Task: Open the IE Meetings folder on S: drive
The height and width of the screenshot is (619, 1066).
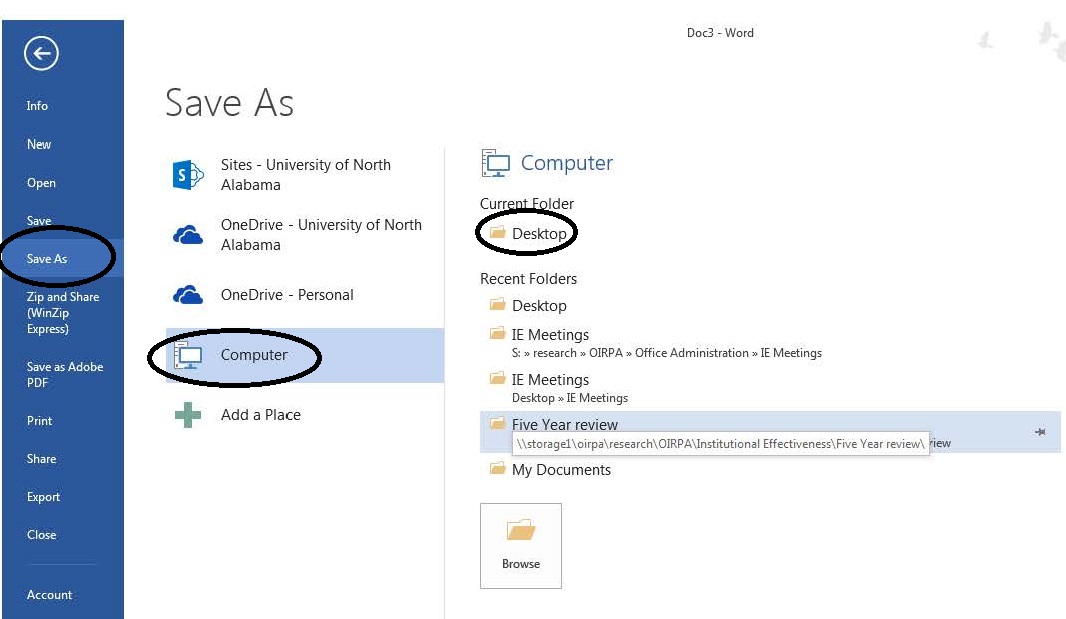Action: coord(550,335)
